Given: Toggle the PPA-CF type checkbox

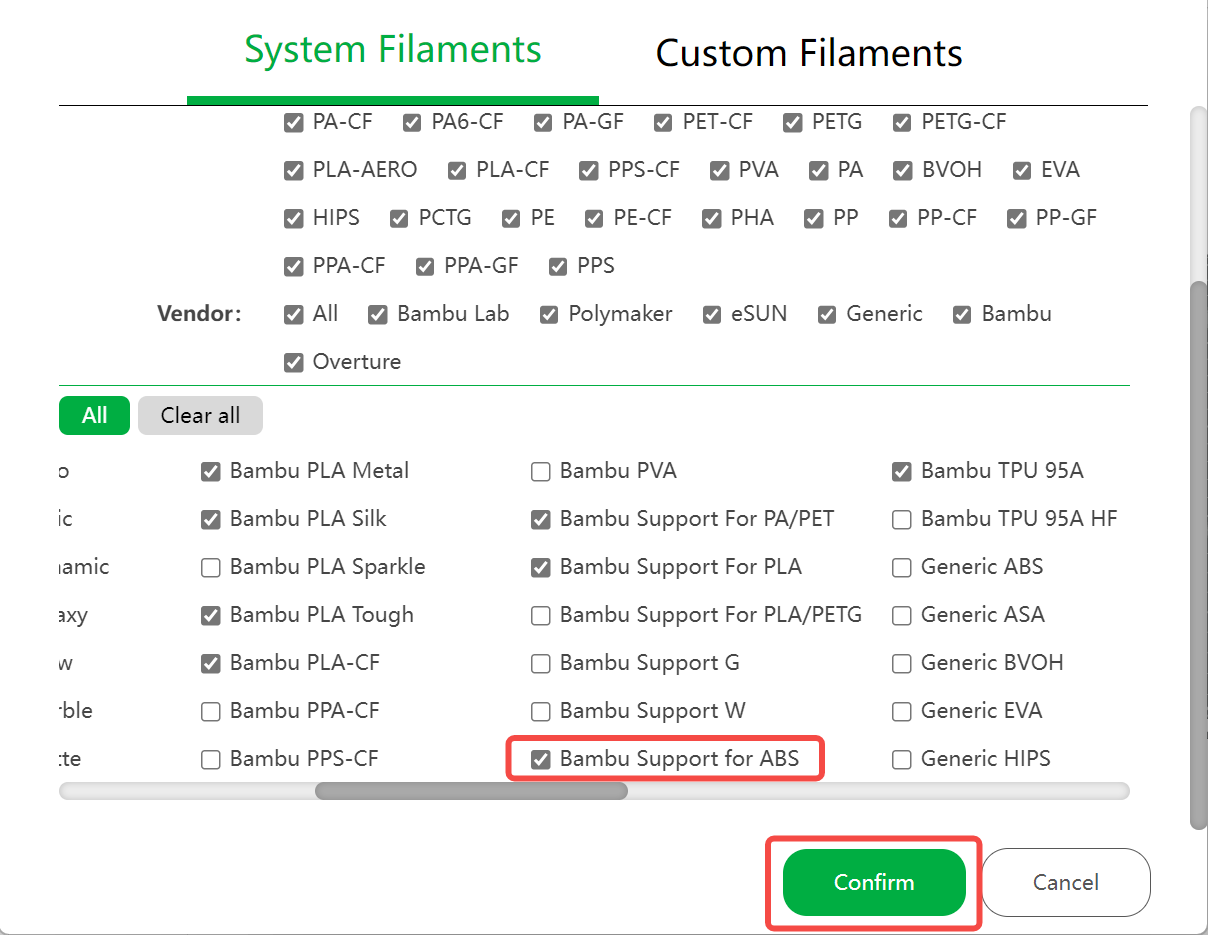Looking at the screenshot, I should [x=293, y=266].
